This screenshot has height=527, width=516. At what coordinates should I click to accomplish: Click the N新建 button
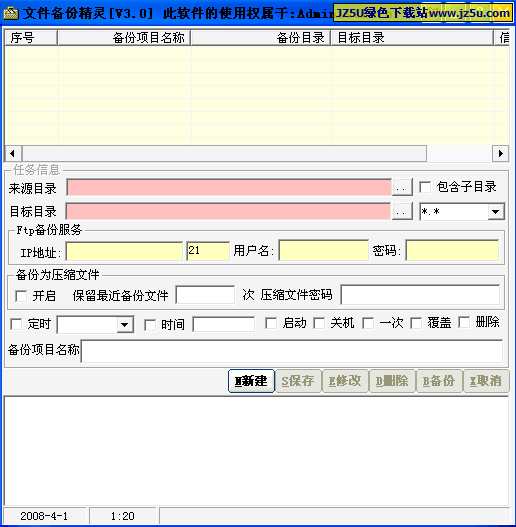point(251,381)
